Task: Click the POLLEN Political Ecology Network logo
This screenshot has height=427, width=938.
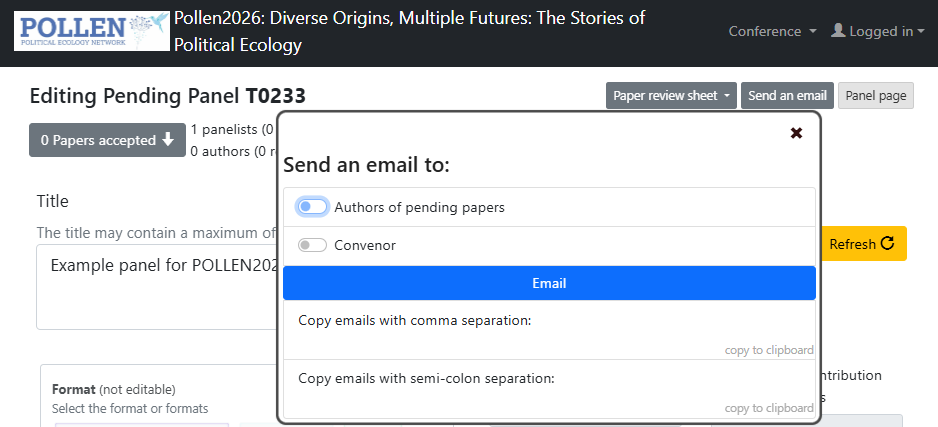Action: tap(91, 31)
